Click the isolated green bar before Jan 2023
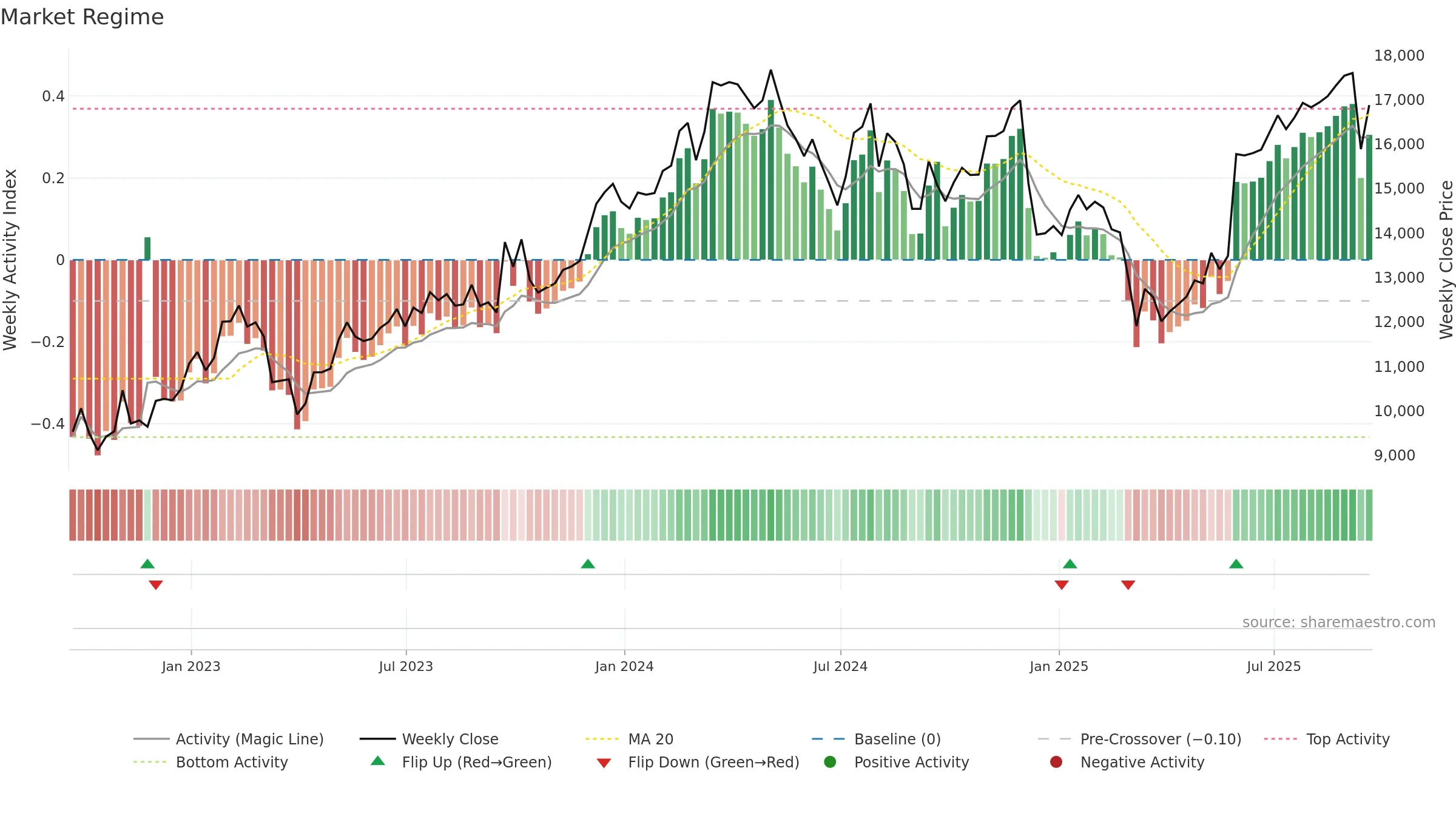Image resolution: width=1456 pixels, height=819 pixels. [x=147, y=249]
